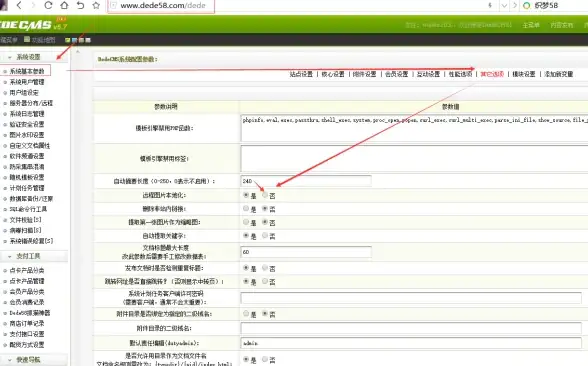Open 软件频道设置 in sidebar
This screenshot has width=588, height=366.
27,156
